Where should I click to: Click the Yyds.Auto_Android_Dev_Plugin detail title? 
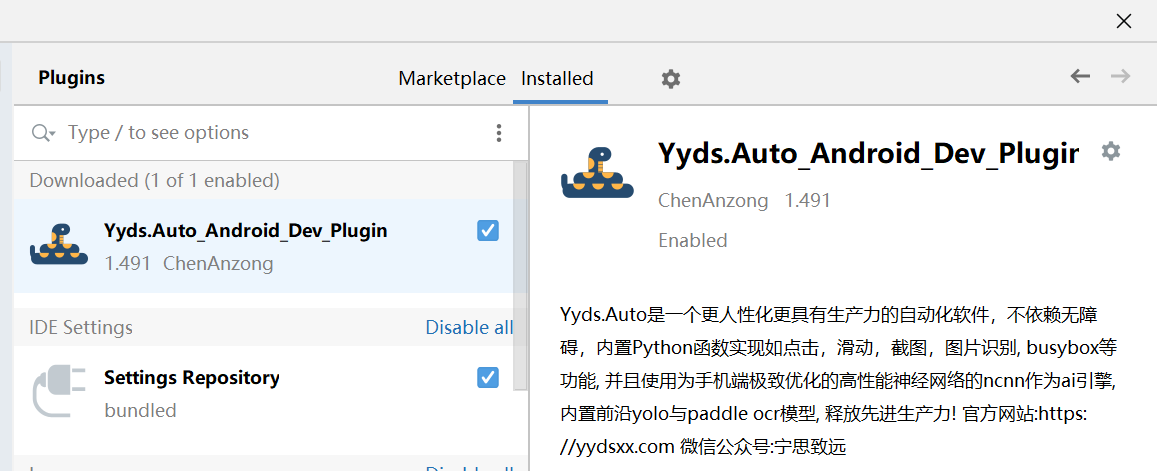(868, 154)
